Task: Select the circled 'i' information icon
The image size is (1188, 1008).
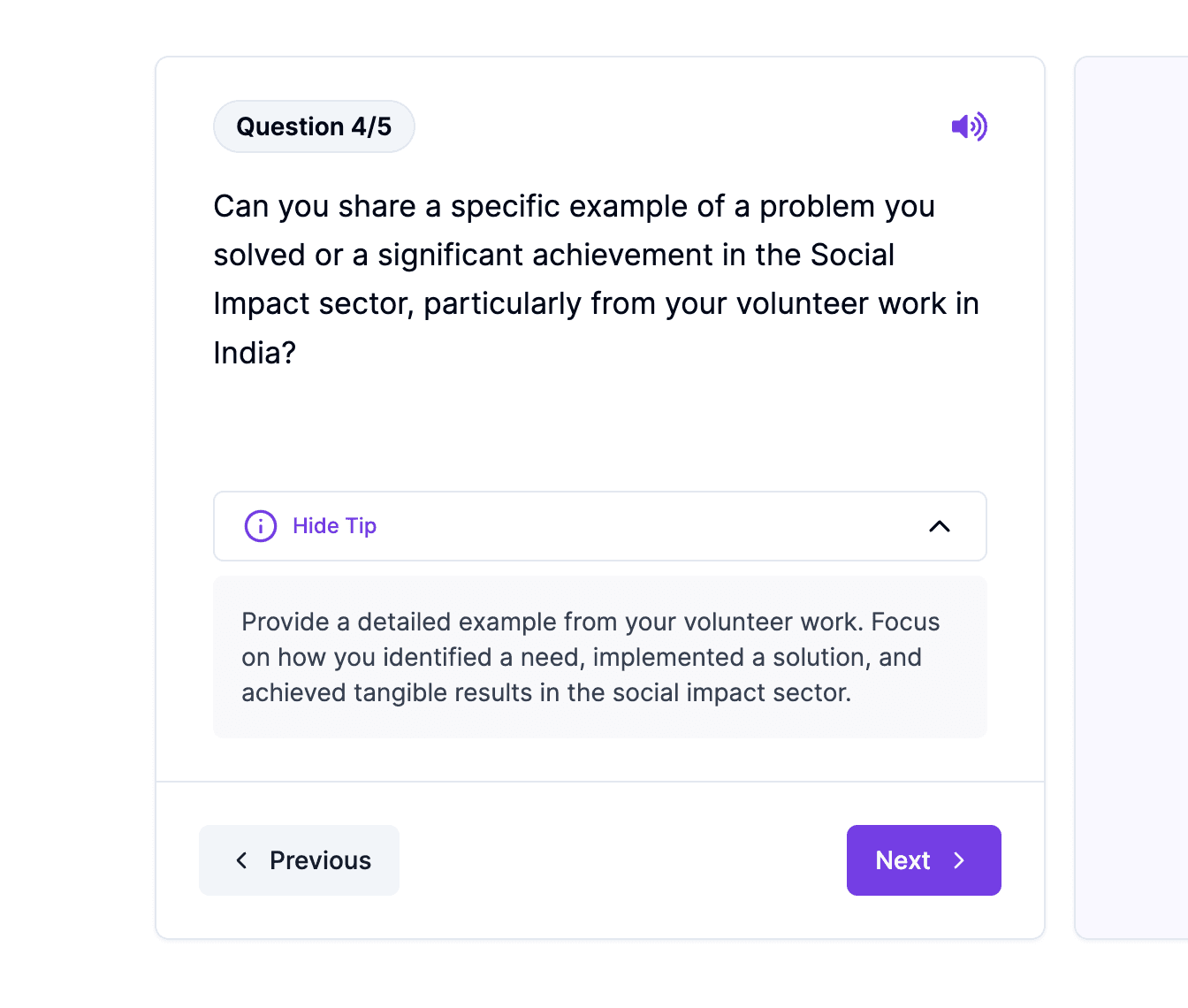Action: pos(259,525)
